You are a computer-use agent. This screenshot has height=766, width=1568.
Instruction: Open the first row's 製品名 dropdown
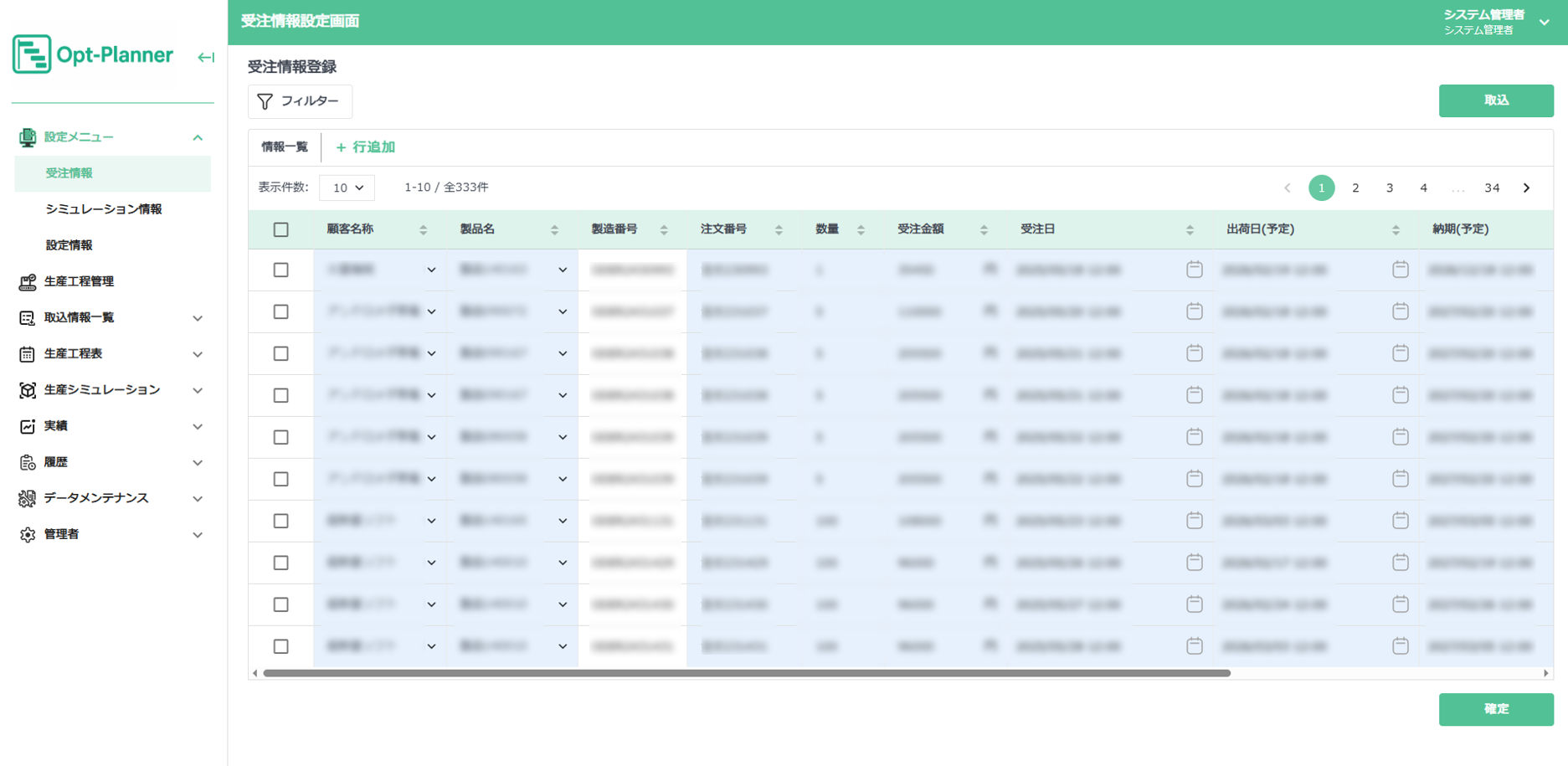point(563,270)
